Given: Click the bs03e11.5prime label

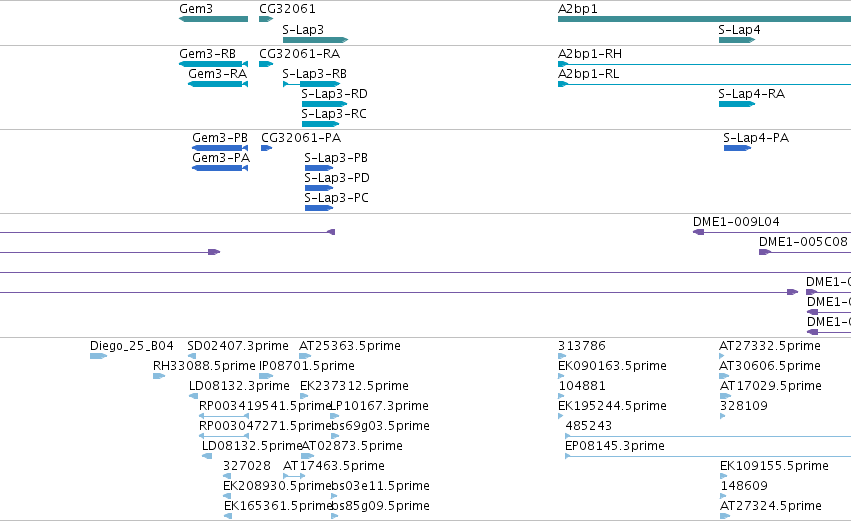Looking at the screenshot, I should 380,486.
